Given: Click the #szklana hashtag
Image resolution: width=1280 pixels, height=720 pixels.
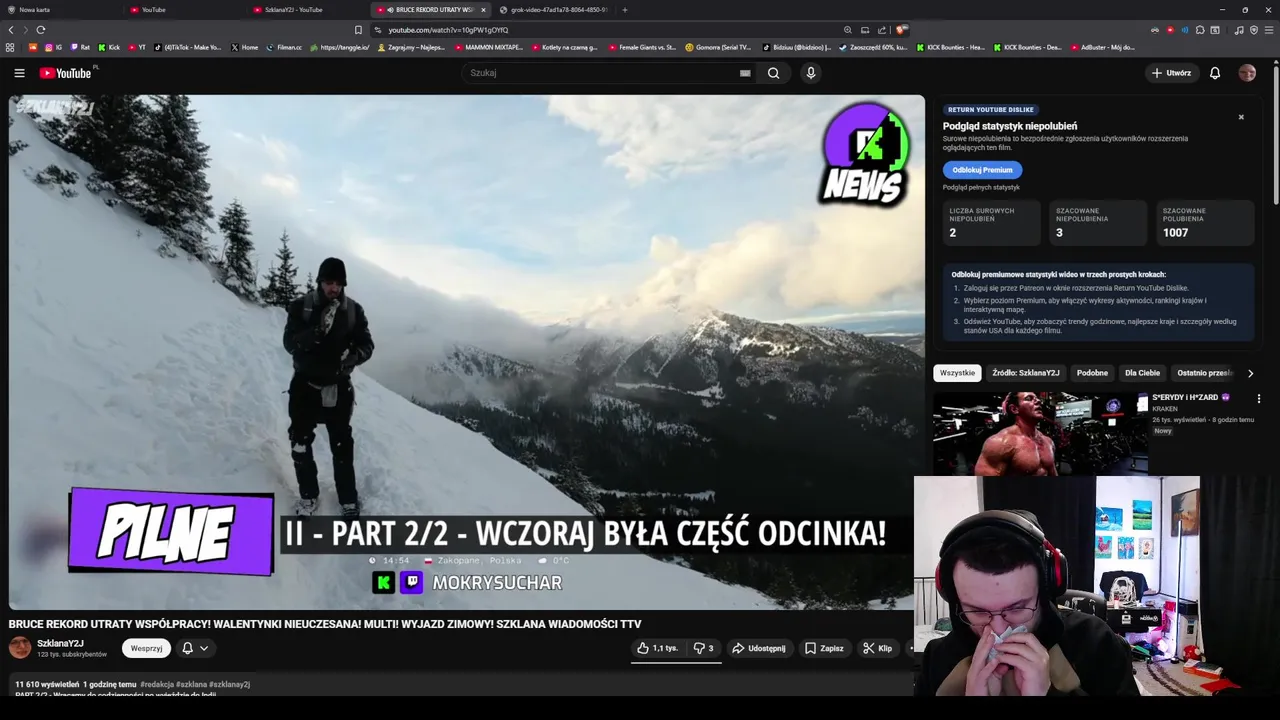Looking at the screenshot, I should [x=191, y=684].
